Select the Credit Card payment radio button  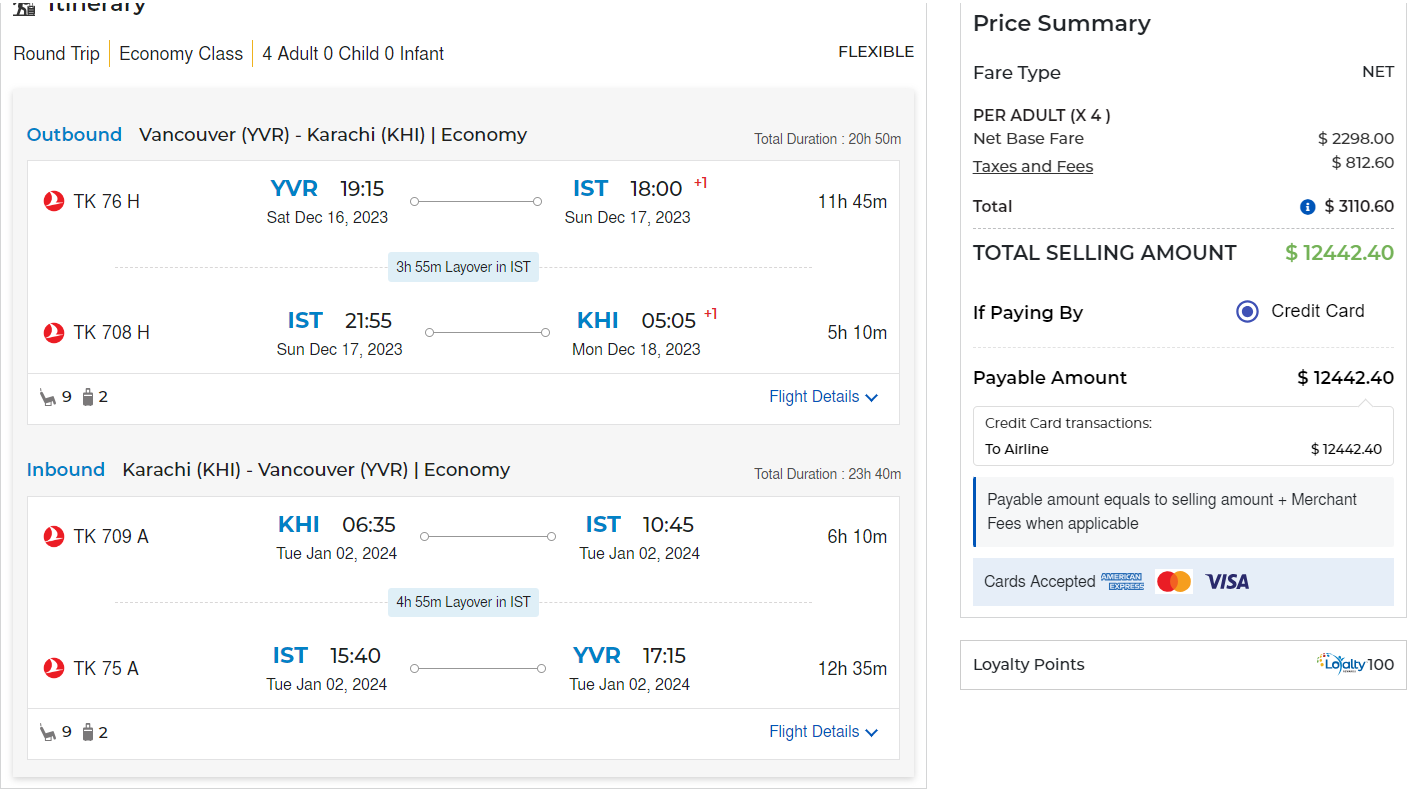pos(1247,311)
